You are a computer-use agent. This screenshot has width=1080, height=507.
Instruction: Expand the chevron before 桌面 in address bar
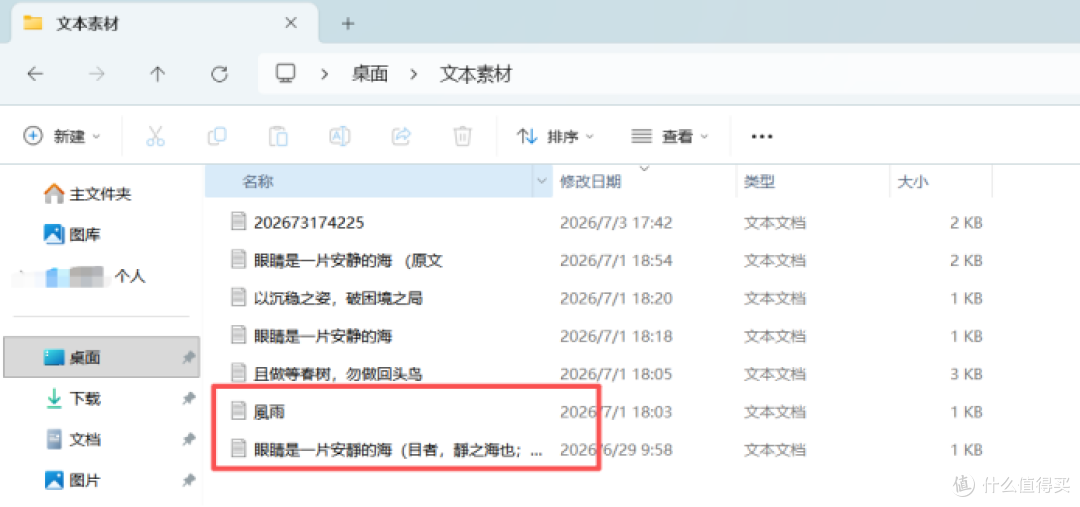(x=324, y=74)
